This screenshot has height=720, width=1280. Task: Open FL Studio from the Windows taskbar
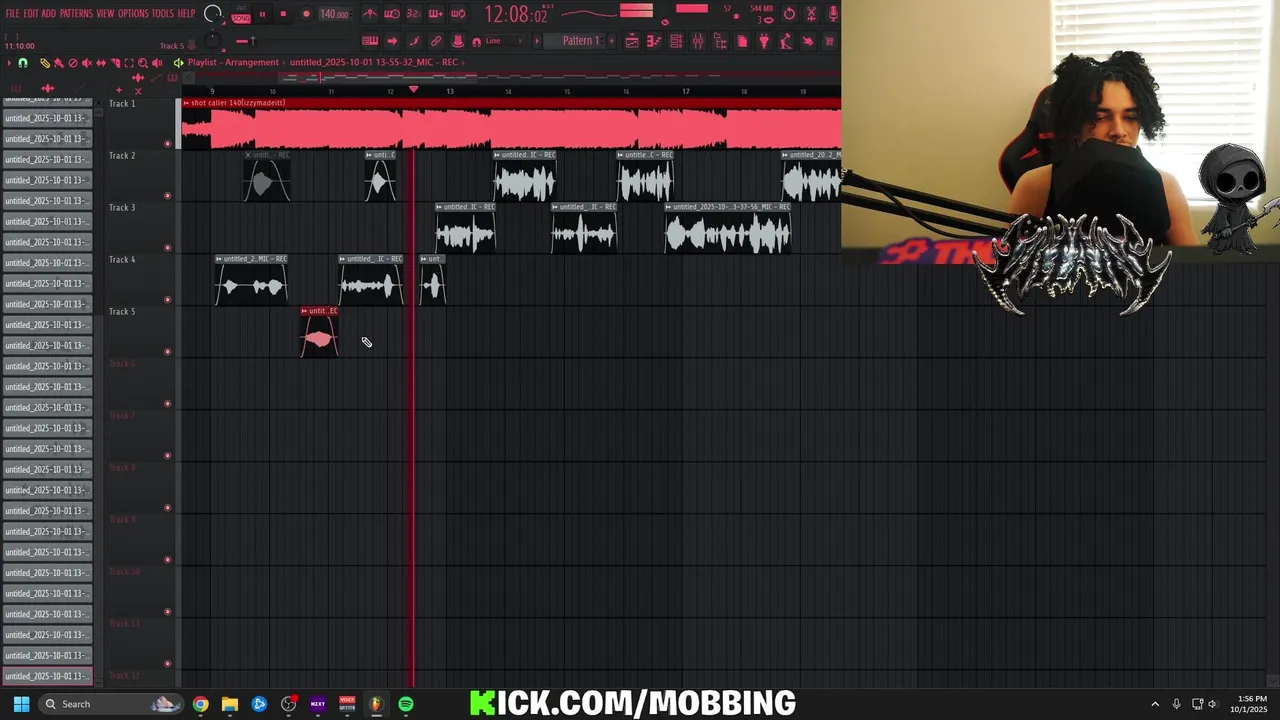pyautogui.click(x=376, y=704)
